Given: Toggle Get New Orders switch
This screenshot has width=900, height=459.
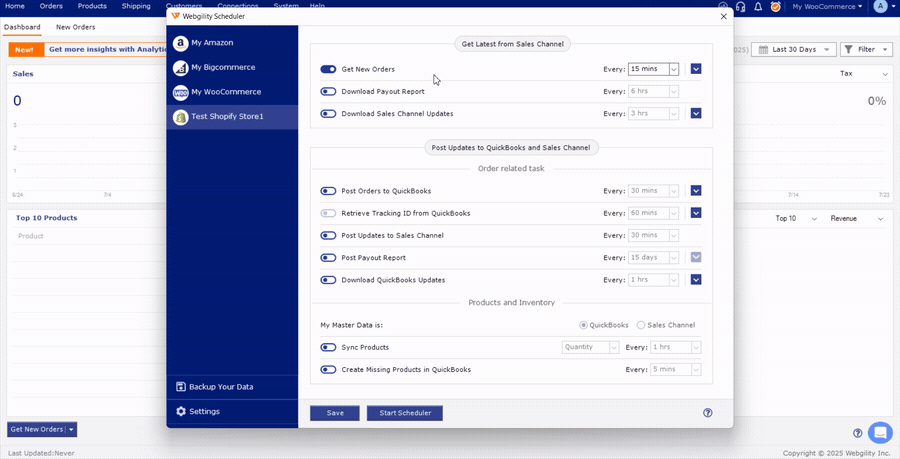Looking at the screenshot, I should coord(328,69).
